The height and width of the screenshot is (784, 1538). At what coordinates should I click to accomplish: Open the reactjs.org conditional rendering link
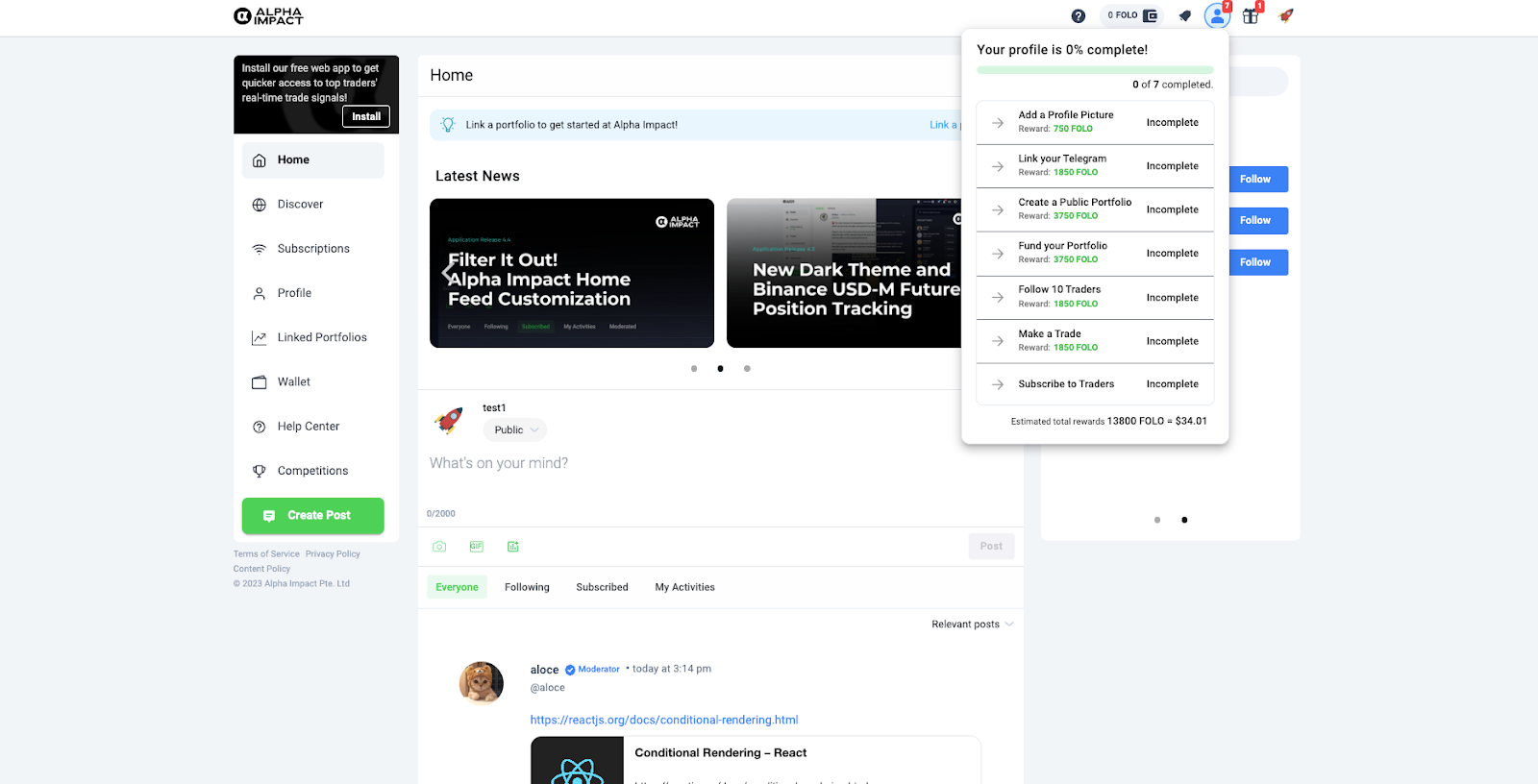664,721
